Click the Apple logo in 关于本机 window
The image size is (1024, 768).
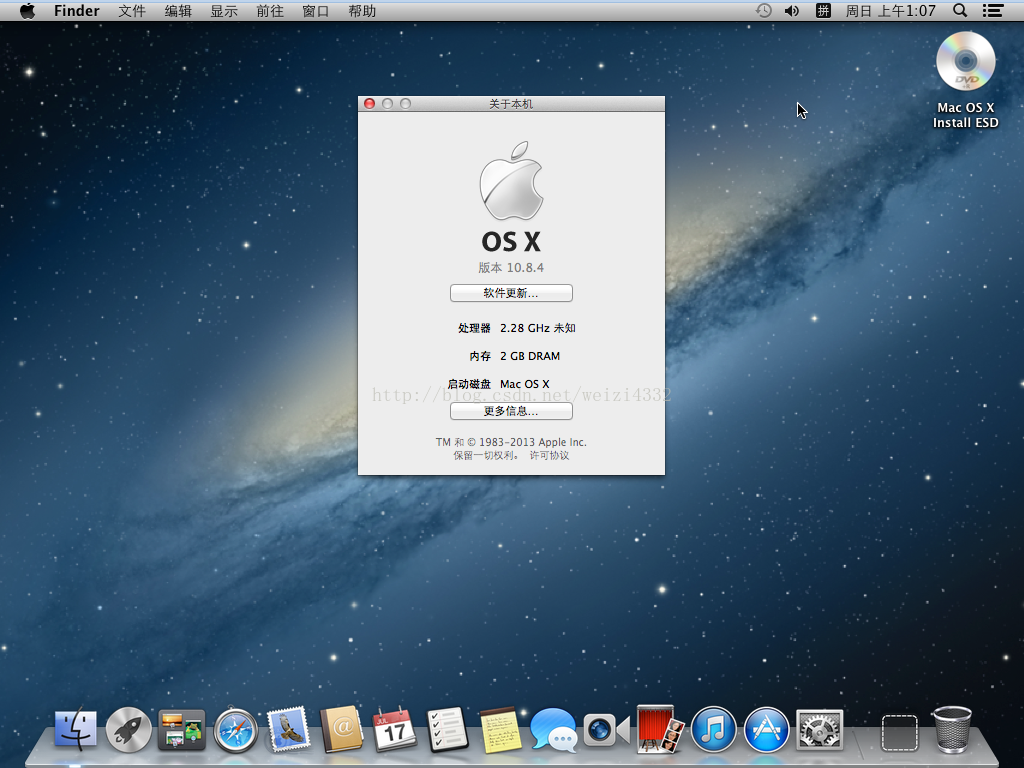tap(511, 180)
